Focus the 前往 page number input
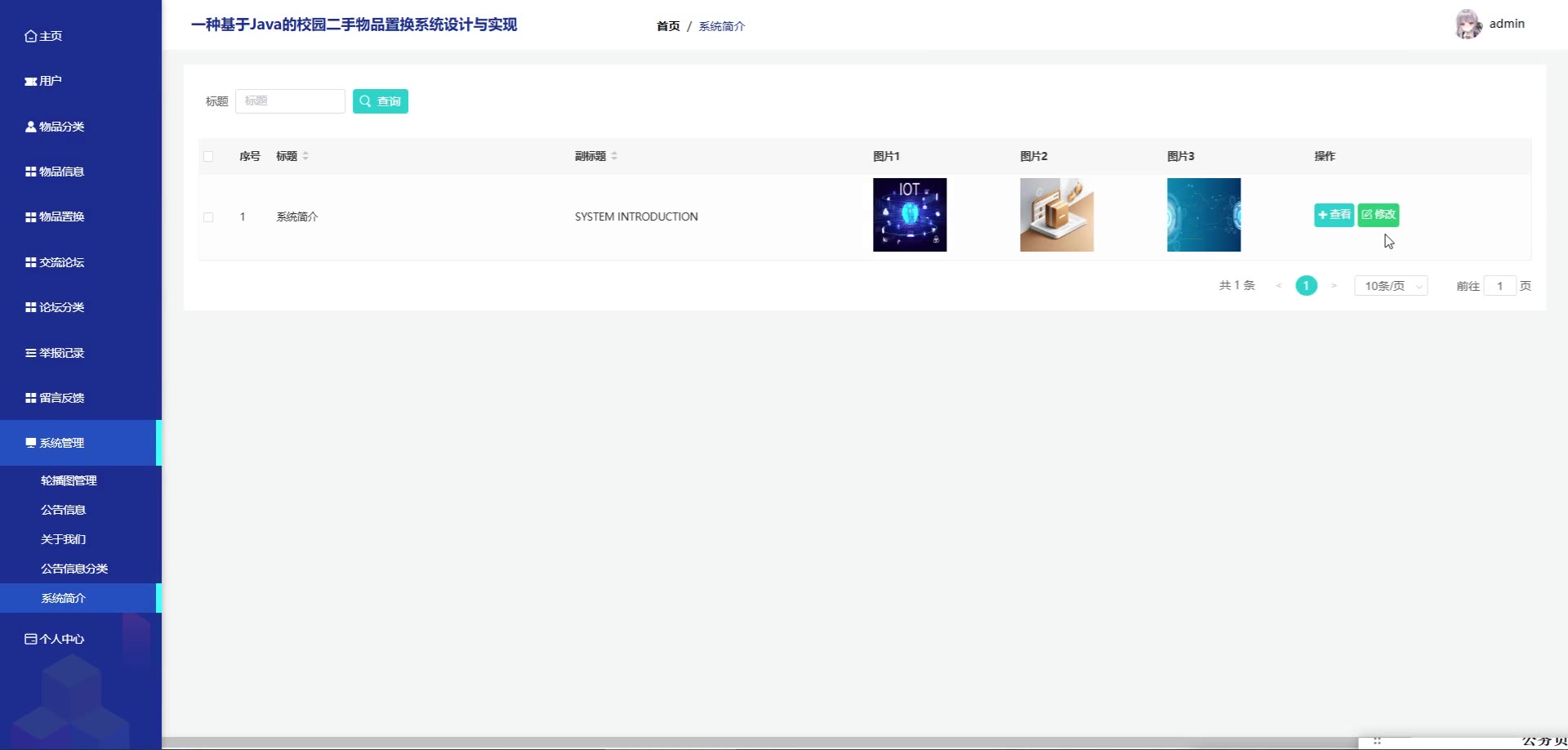The image size is (1568, 750). coord(1500,286)
